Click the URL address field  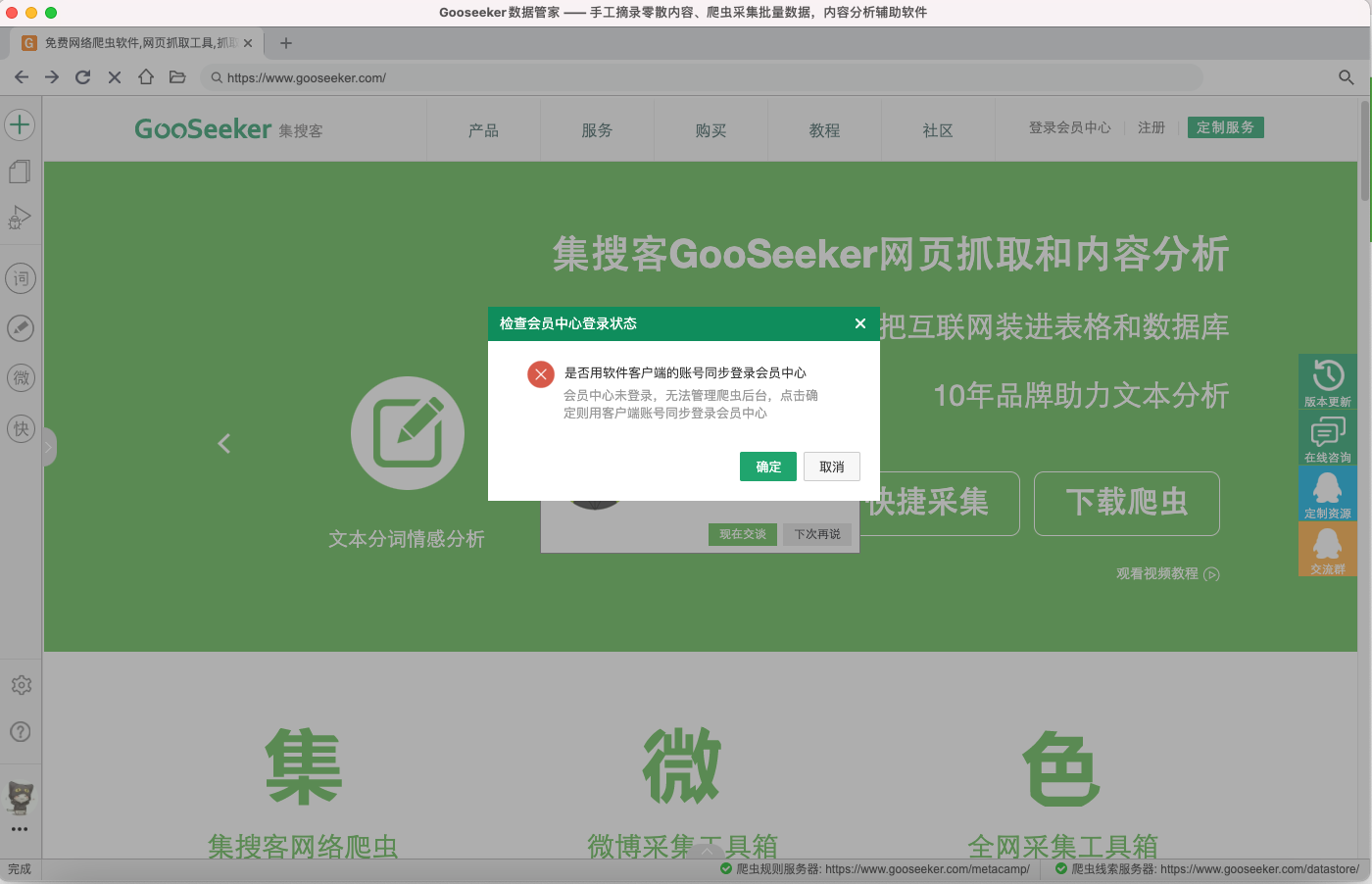click(701, 77)
